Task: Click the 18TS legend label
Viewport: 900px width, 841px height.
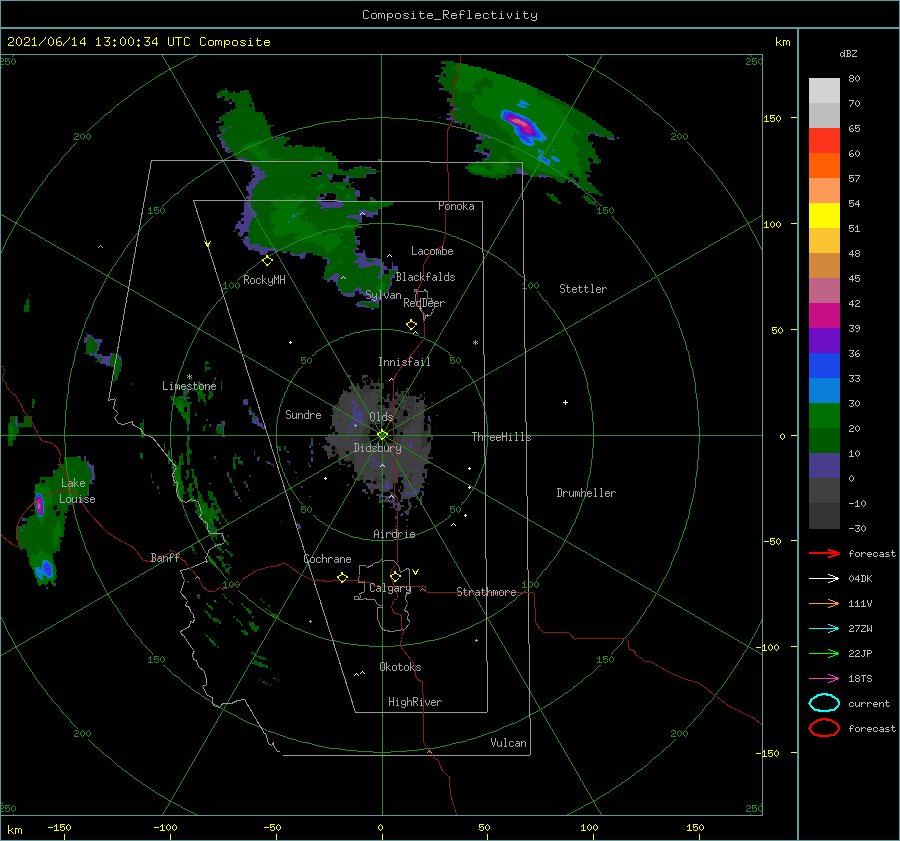Action: 860,679
